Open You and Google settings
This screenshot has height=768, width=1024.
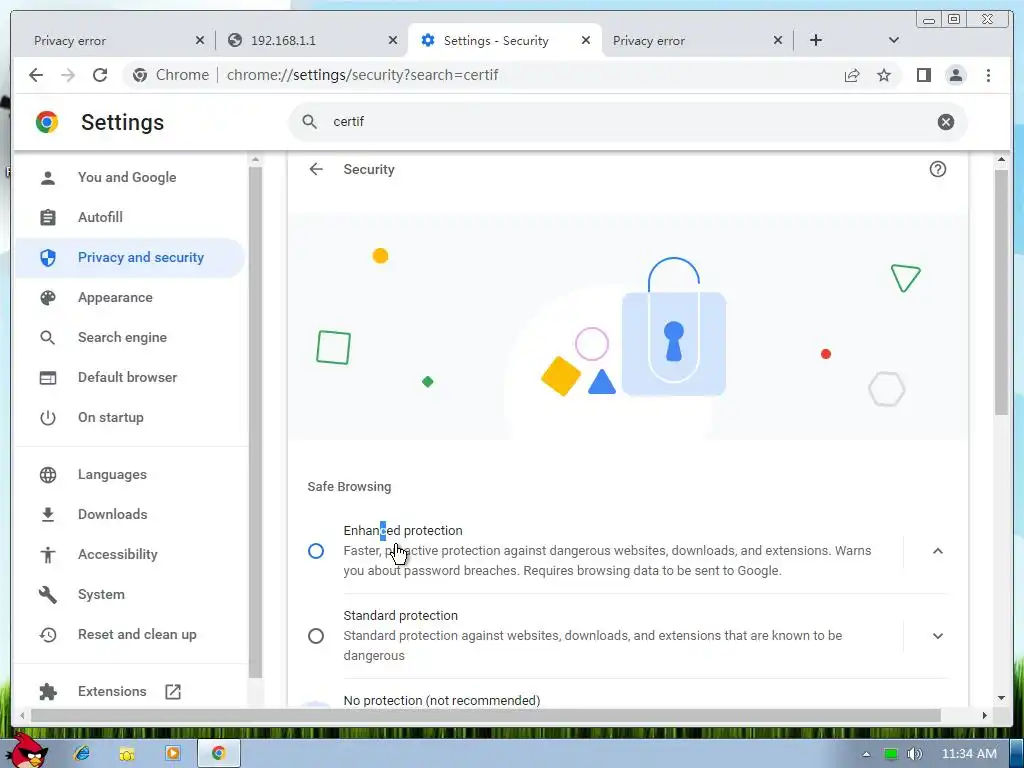[129, 178]
